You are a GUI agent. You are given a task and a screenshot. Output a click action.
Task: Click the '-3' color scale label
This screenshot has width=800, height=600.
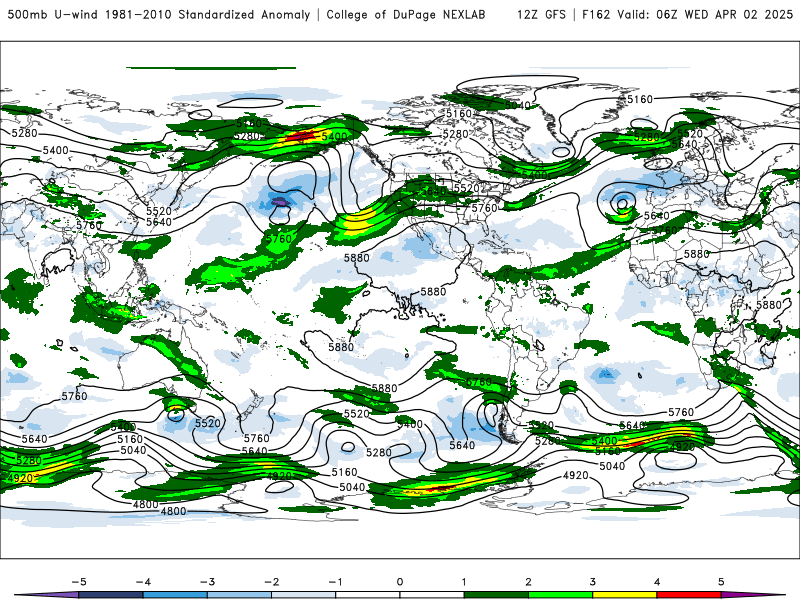(207, 582)
